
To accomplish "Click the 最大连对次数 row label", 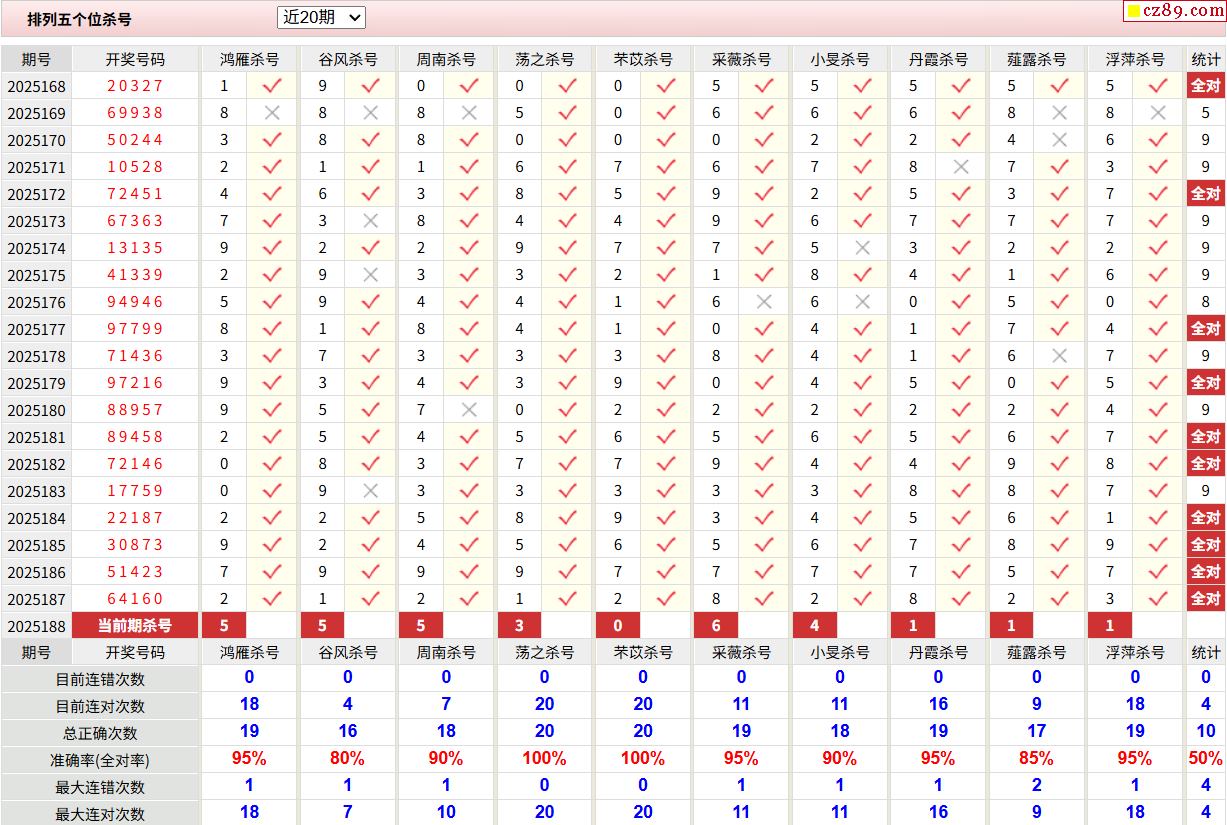I will (100, 814).
